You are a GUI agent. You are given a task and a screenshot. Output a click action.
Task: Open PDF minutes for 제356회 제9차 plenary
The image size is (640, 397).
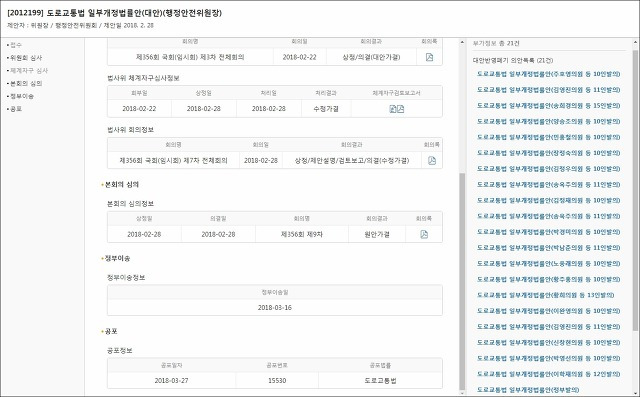pyautogui.click(x=424, y=234)
